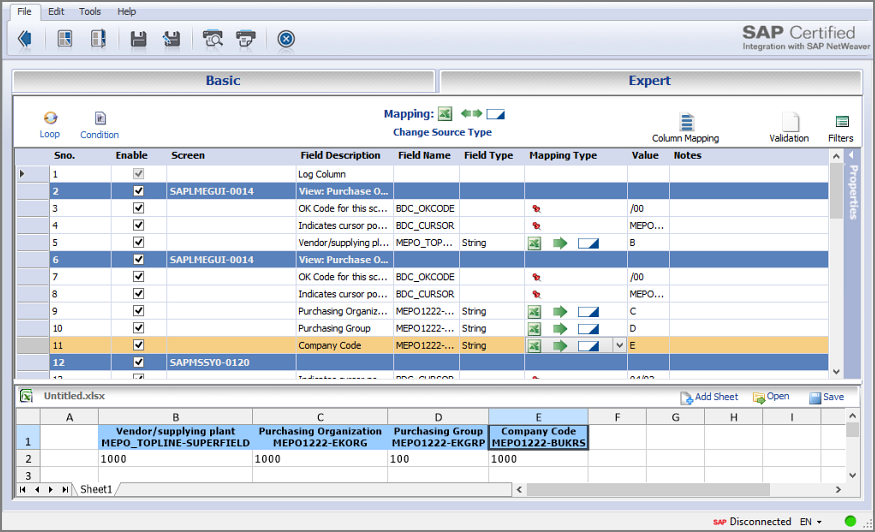Open the Help menu

coord(127,11)
